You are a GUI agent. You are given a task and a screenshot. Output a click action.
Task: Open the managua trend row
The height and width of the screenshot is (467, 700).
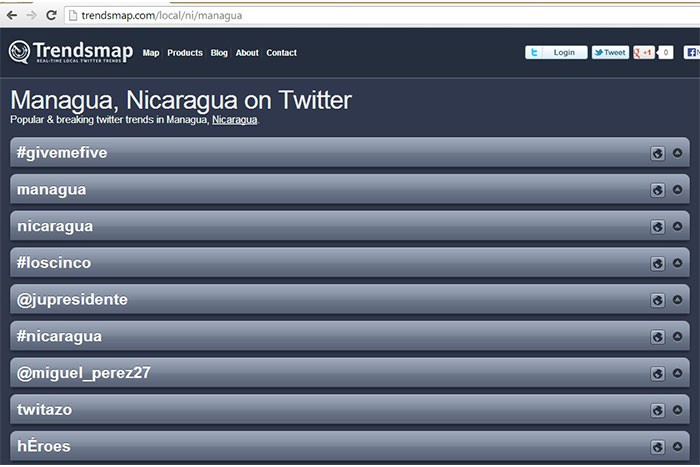pyautogui.click(x=350, y=189)
